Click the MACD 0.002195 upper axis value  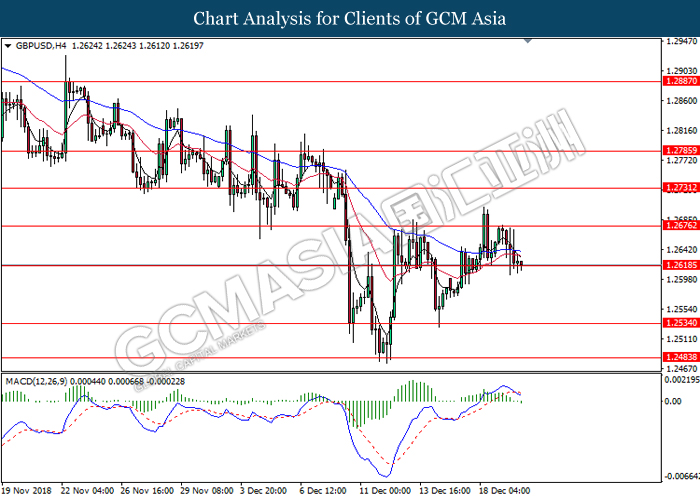(682, 379)
